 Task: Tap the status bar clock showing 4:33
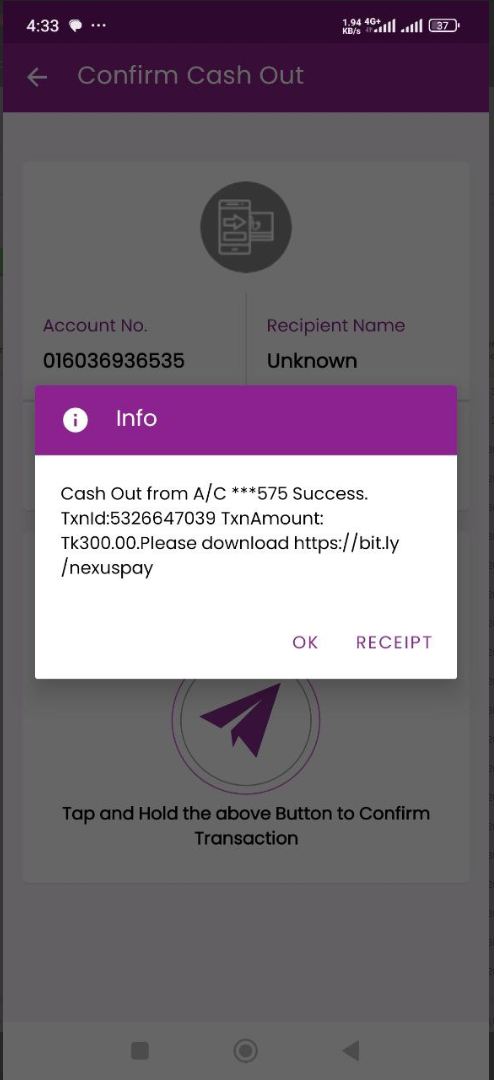click(43, 25)
